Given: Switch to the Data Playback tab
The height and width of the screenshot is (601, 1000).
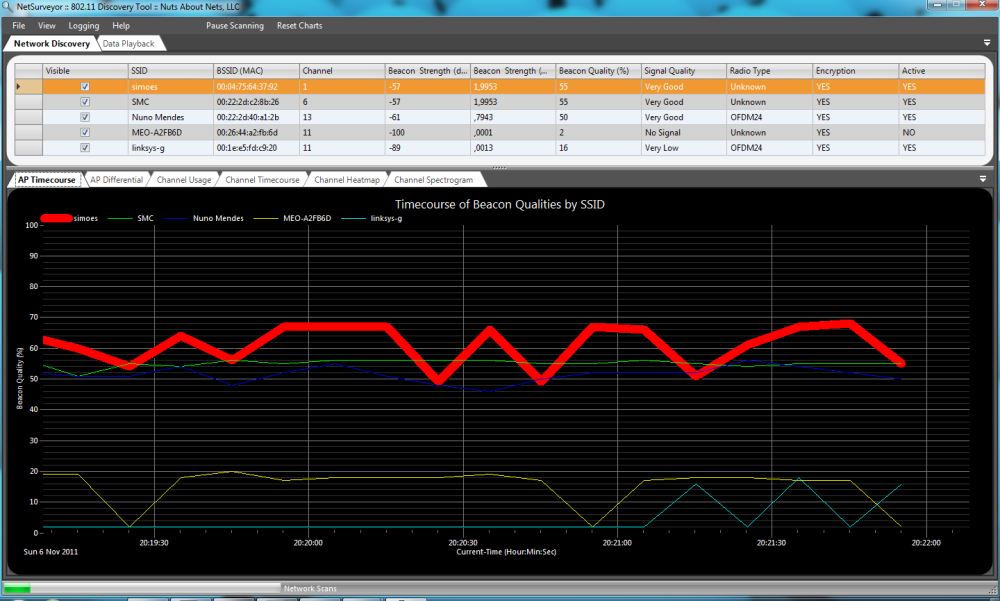Looking at the screenshot, I should pyautogui.click(x=128, y=43).
